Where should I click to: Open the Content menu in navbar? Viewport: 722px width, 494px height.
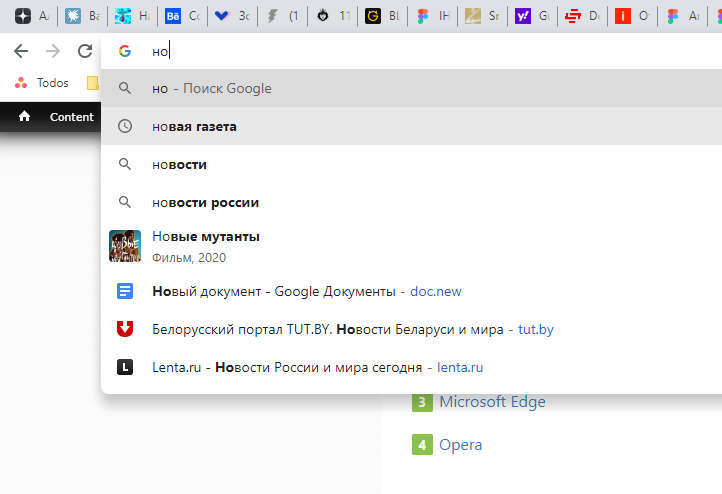71,117
